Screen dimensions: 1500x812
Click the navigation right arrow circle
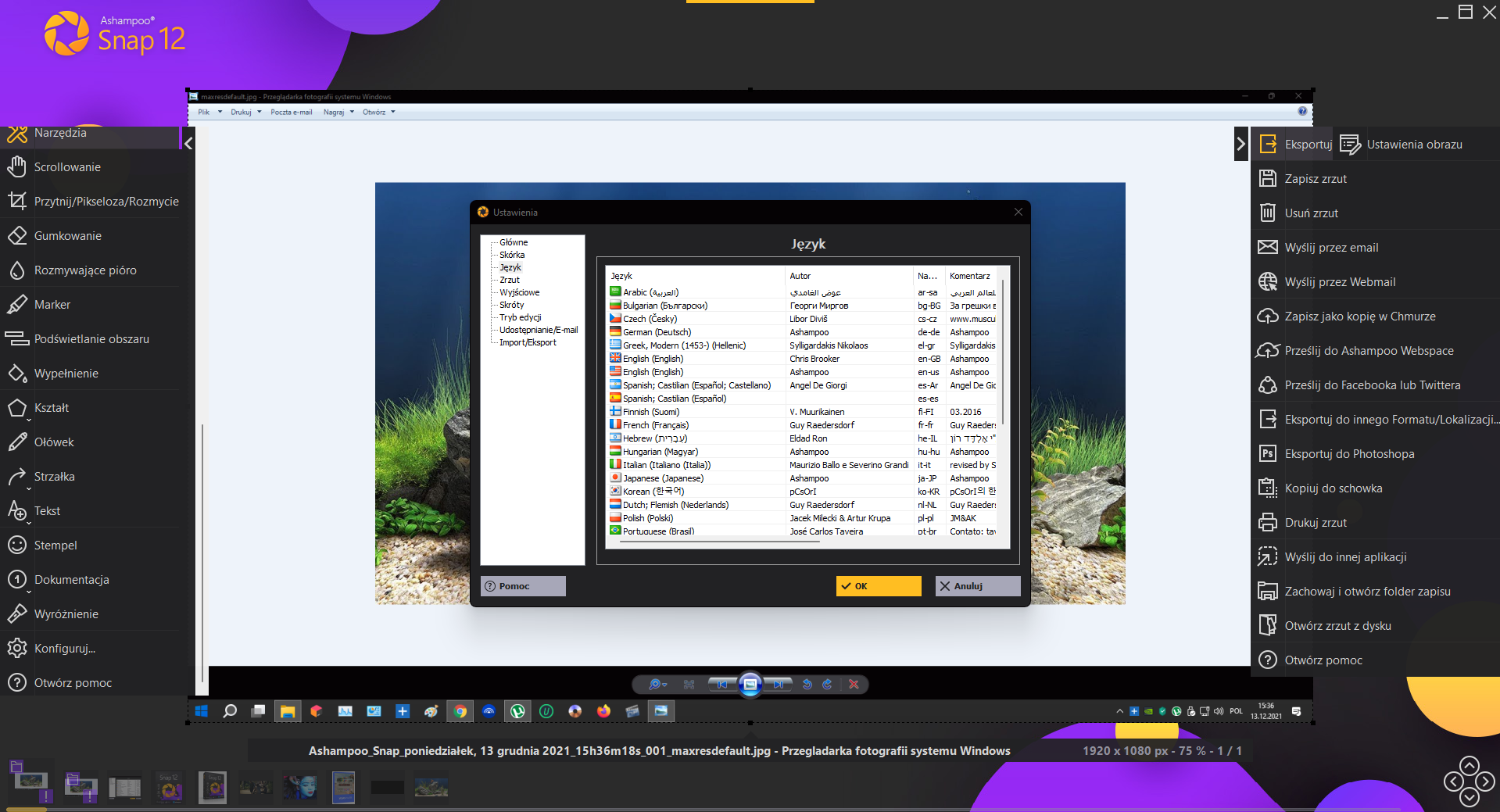tap(1486, 781)
